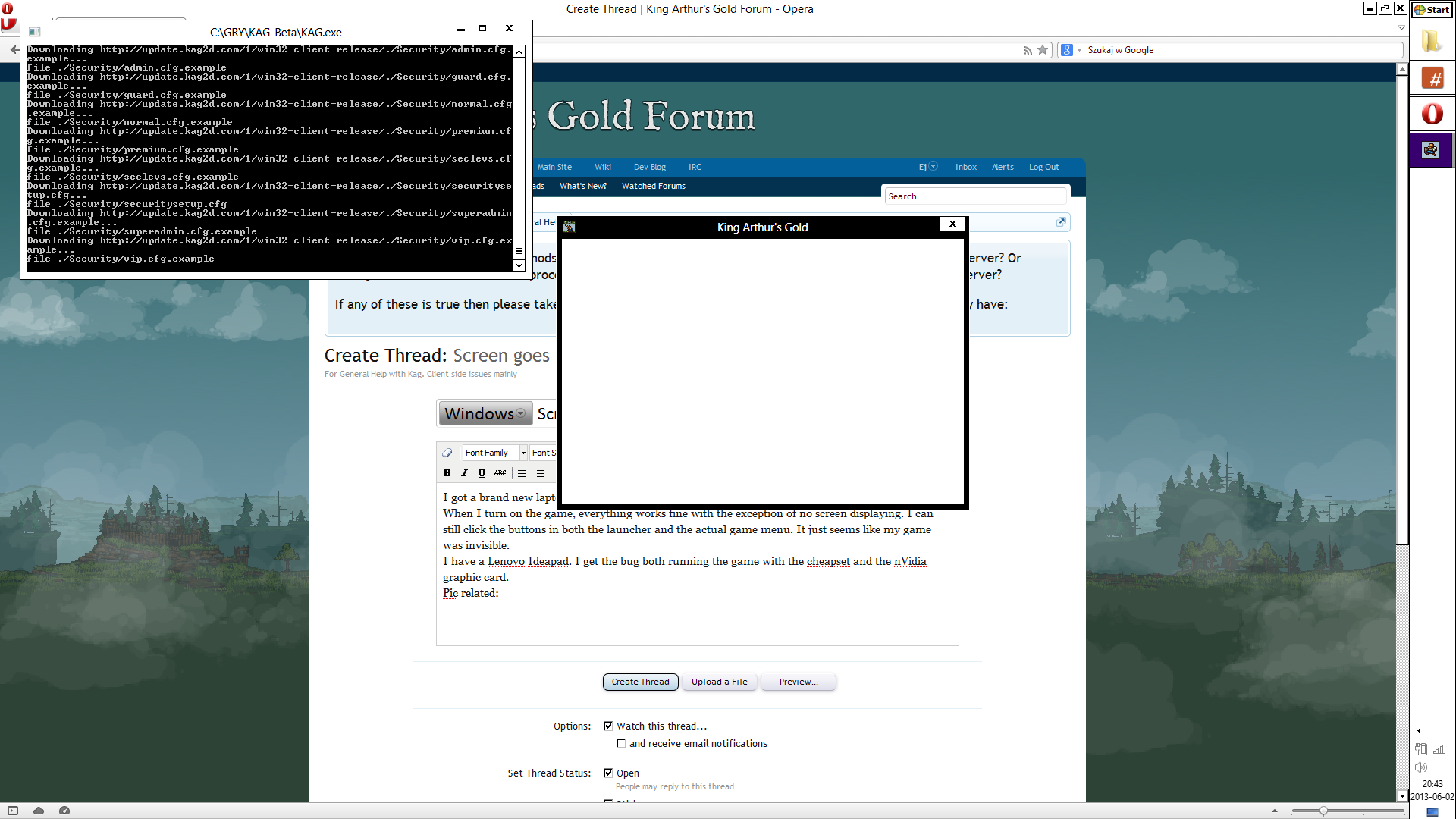Open the Alerts link
The image size is (1456, 819).
coord(1003,167)
